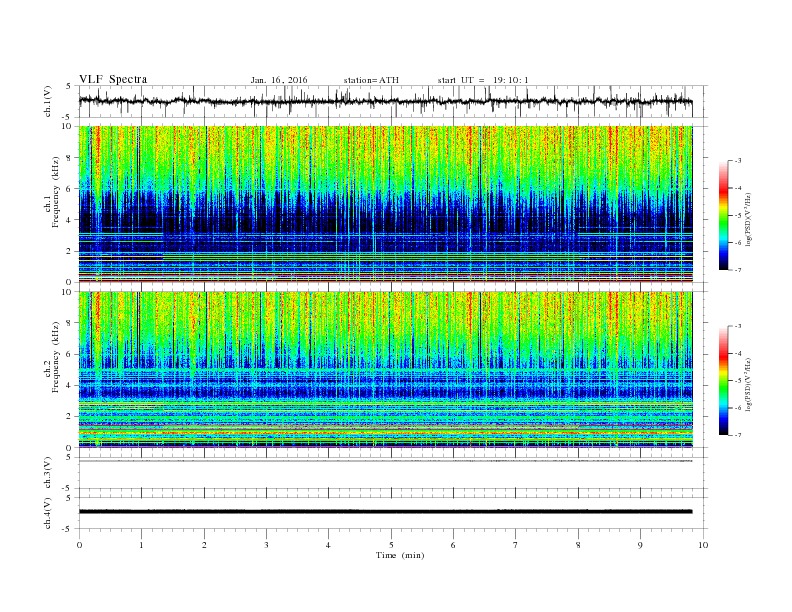792x612 pixels.
Task: Click the "8" kHz tick on ch.1 spectrogram
Action: pyautogui.click(x=69, y=158)
